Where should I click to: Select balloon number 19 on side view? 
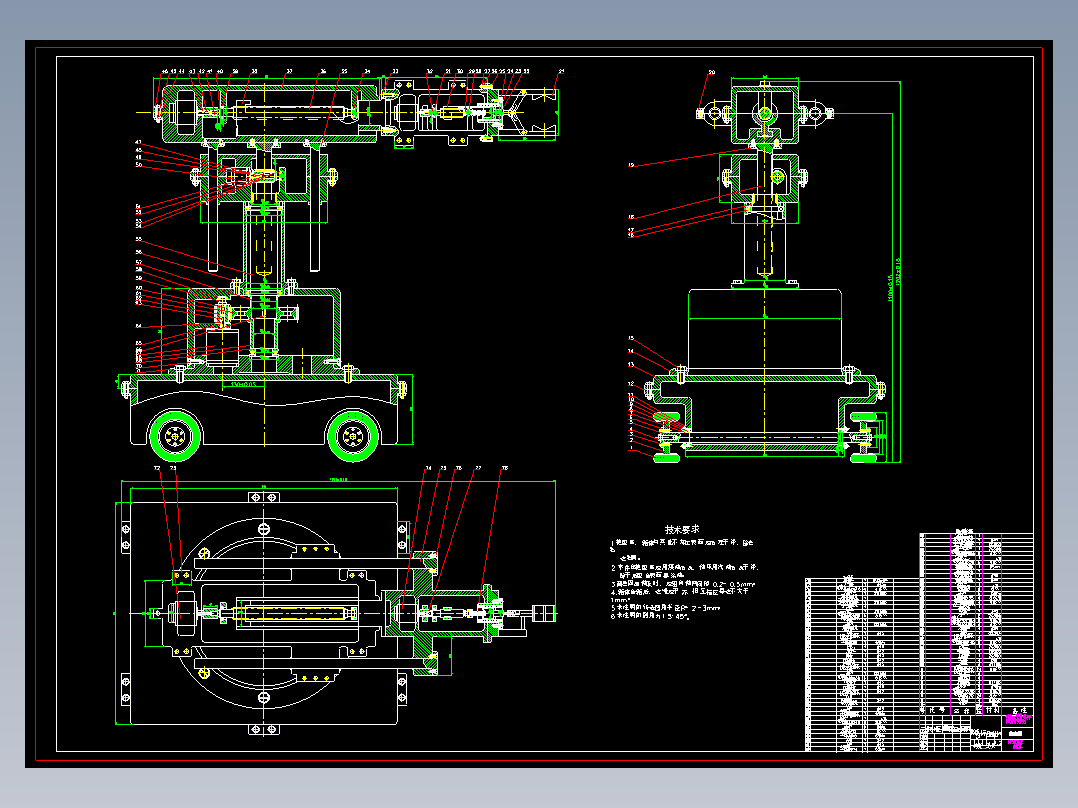click(631, 165)
